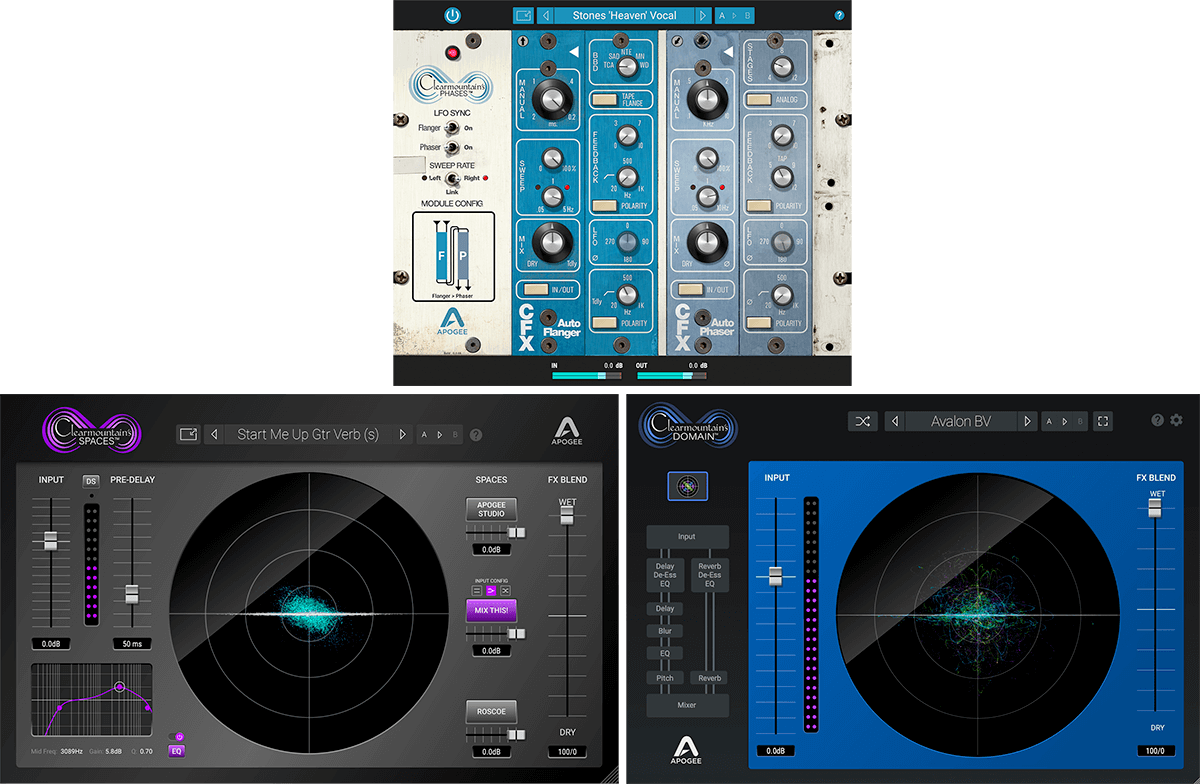Go to previous preset in Domain
This screenshot has height=784, width=1200.
click(x=895, y=421)
